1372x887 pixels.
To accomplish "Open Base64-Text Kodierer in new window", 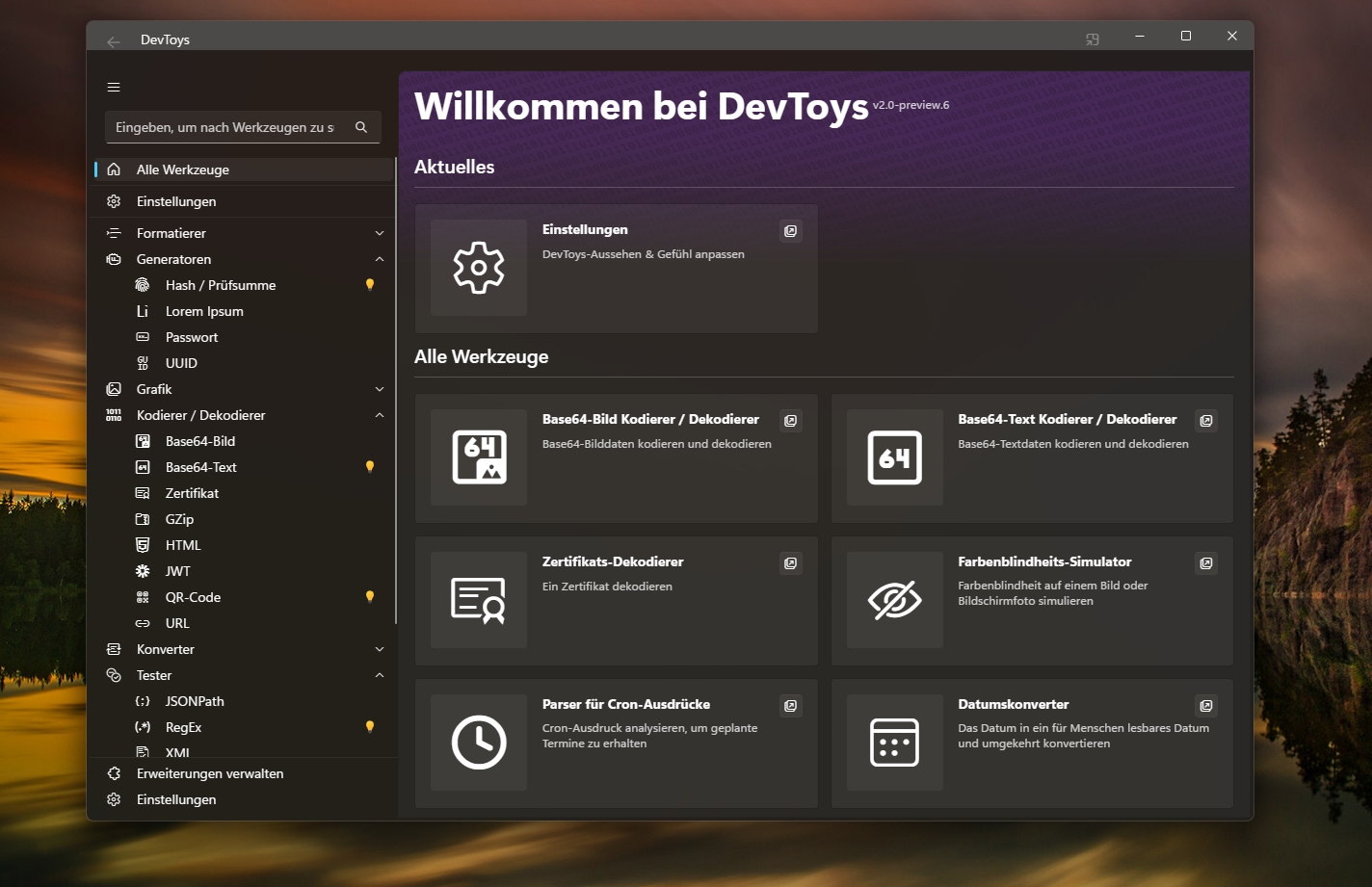I will [1206, 421].
